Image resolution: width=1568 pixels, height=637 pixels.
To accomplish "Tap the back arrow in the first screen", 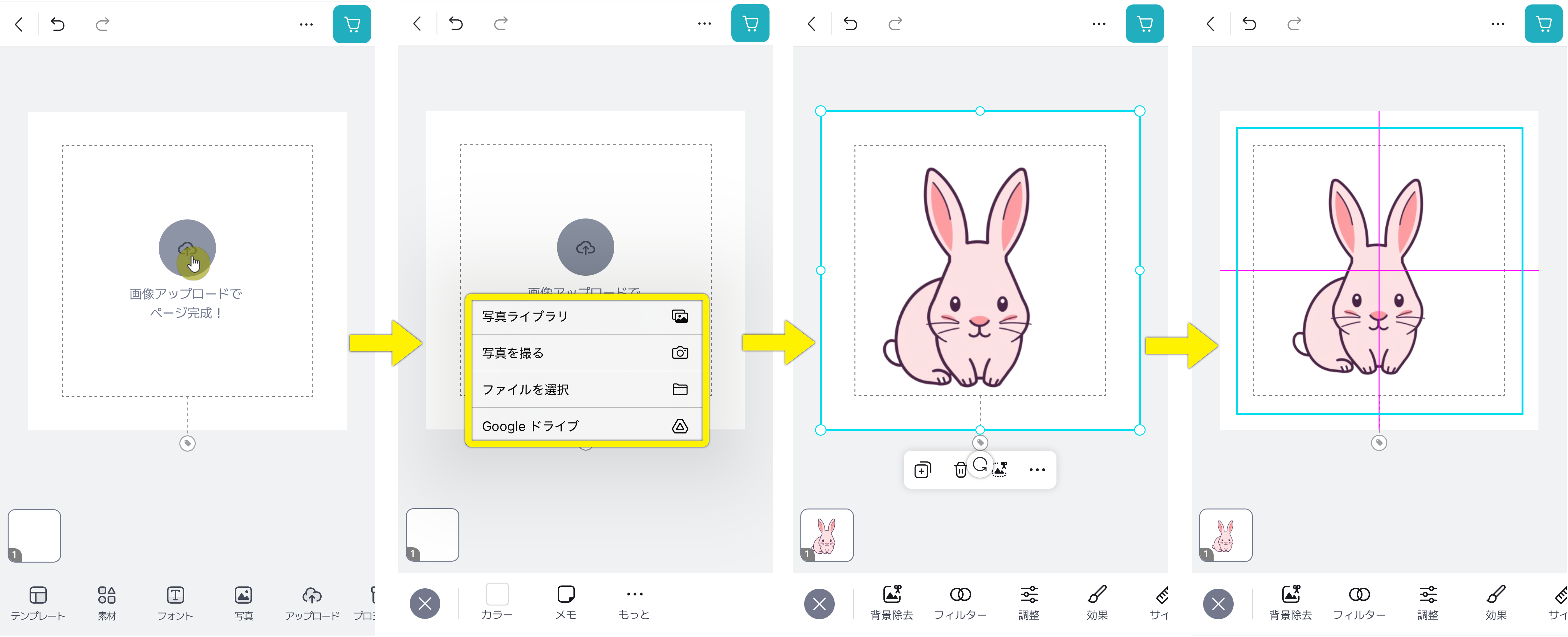I will coord(19,24).
